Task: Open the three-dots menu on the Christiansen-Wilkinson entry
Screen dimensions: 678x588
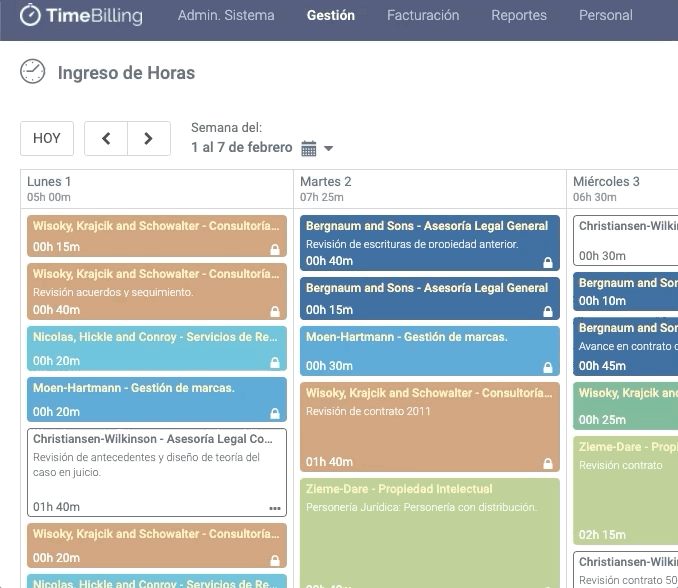Action: point(275,508)
